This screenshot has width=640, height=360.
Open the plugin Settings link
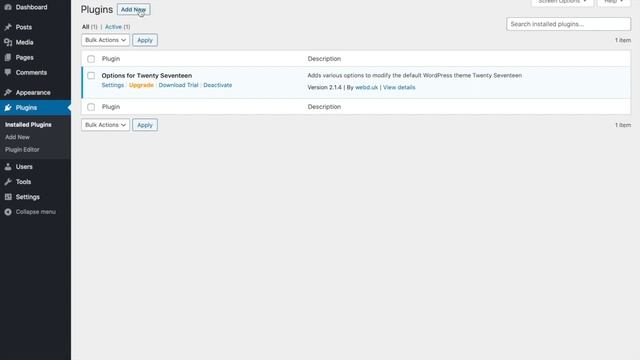coord(113,85)
